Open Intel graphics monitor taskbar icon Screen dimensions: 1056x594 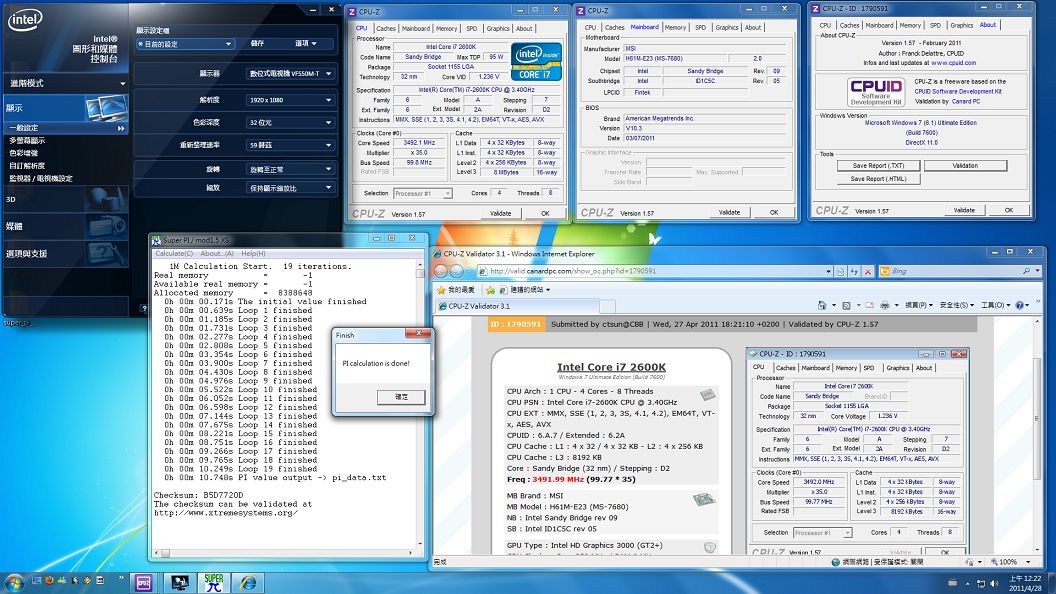coord(179,583)
